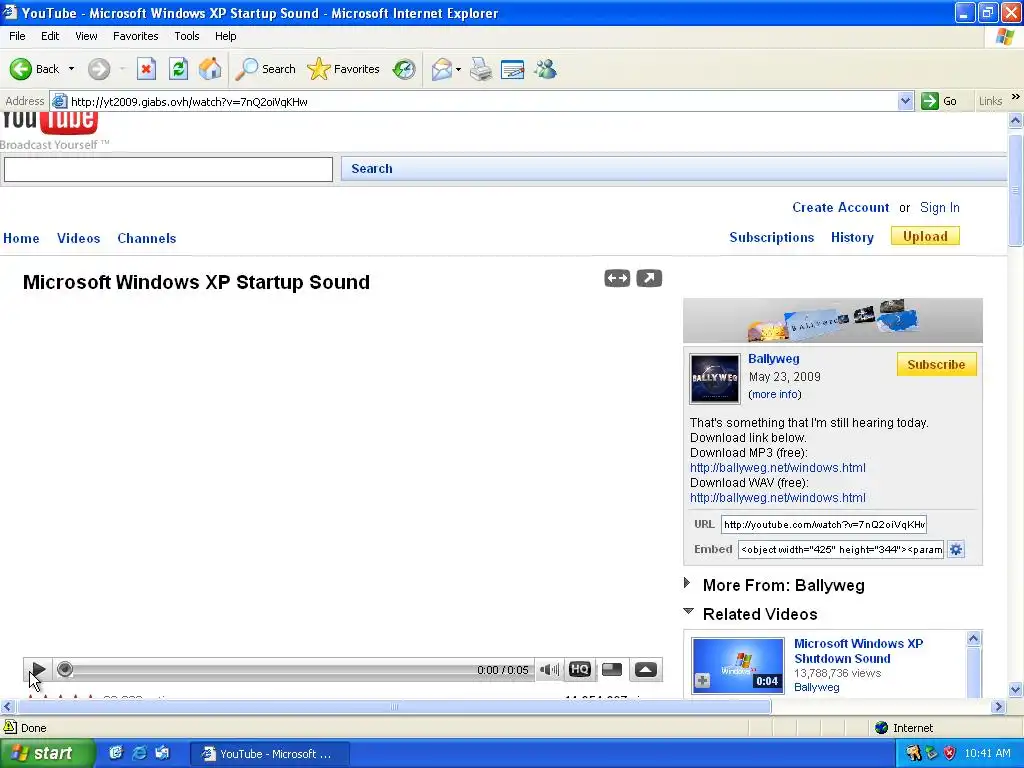Open the Tools menu
This screenshot has height=768, width=1024.
pos(187,36)
